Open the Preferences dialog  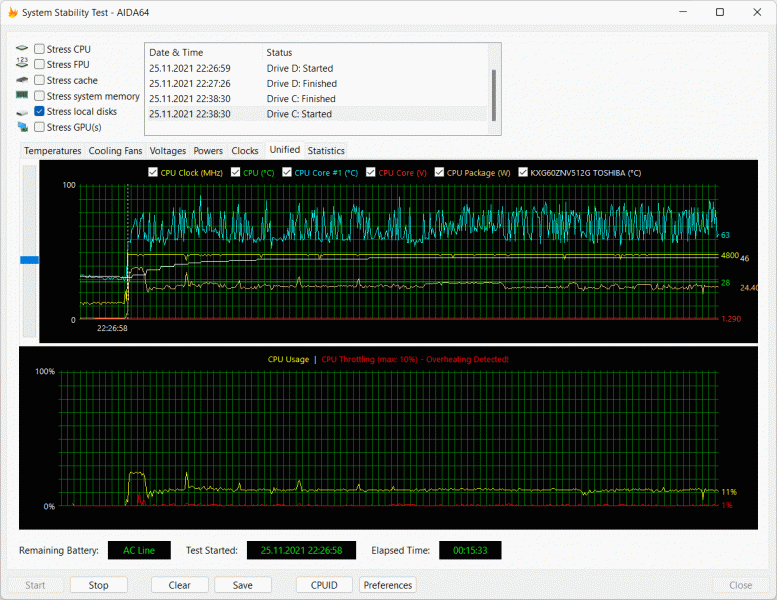387,585
